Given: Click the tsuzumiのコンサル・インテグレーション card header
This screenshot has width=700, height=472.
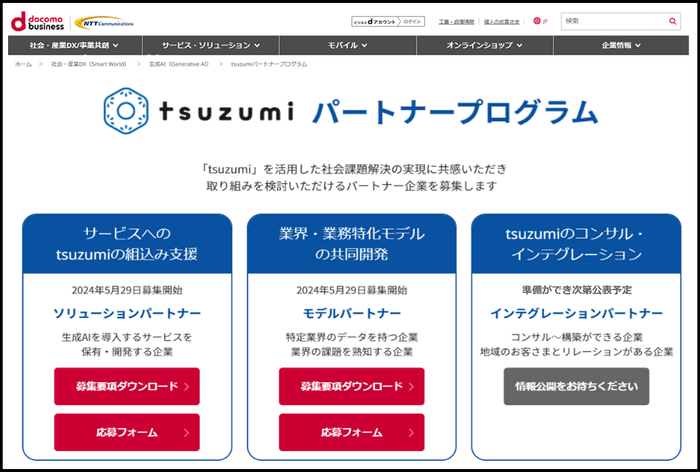Looking at the screenshot, I should pos(576,244).
